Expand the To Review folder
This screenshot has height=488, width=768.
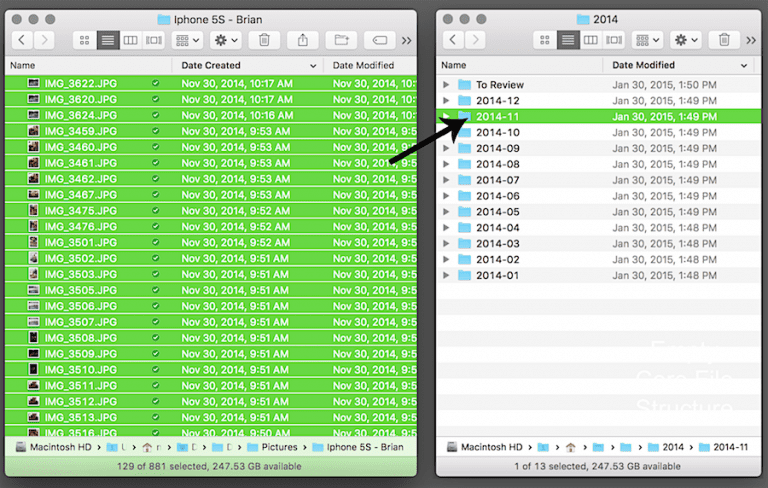pyautogui.click(x=446, y=85)
